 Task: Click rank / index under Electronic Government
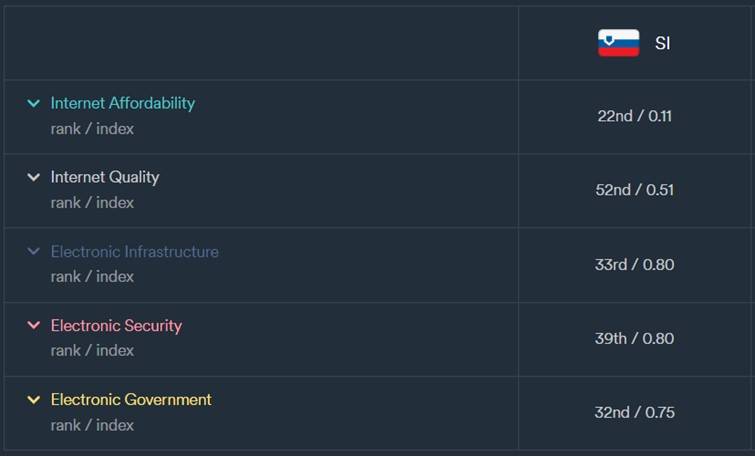[92, 425]
